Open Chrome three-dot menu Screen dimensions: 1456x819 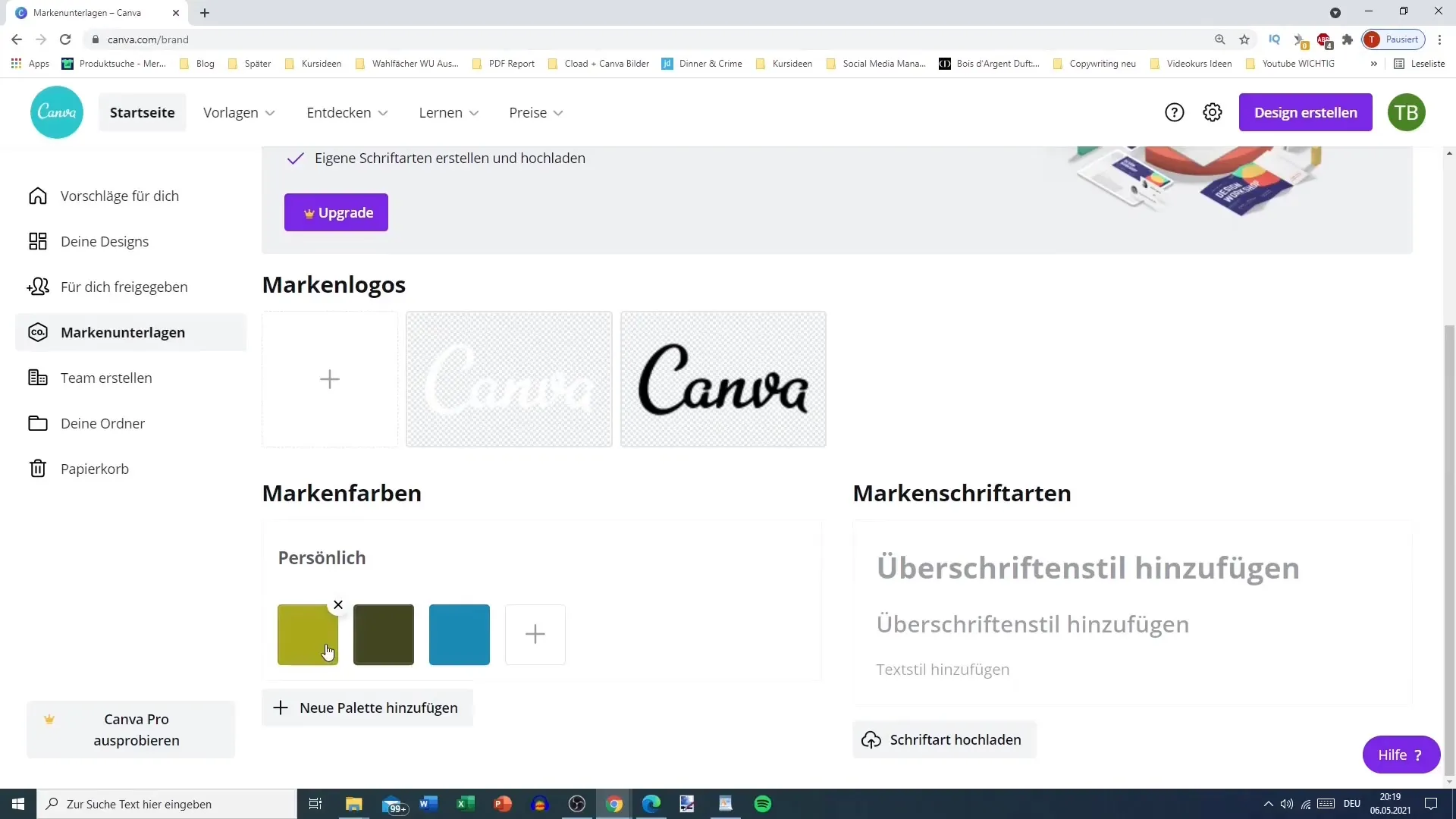(1440, 39)
